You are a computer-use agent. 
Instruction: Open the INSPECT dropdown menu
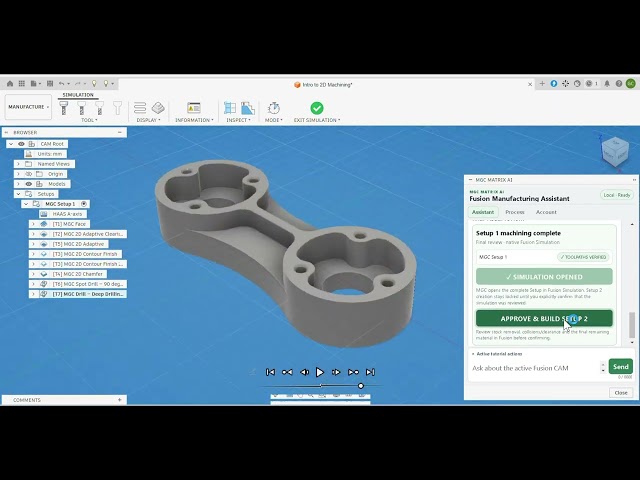pos(238,120)
